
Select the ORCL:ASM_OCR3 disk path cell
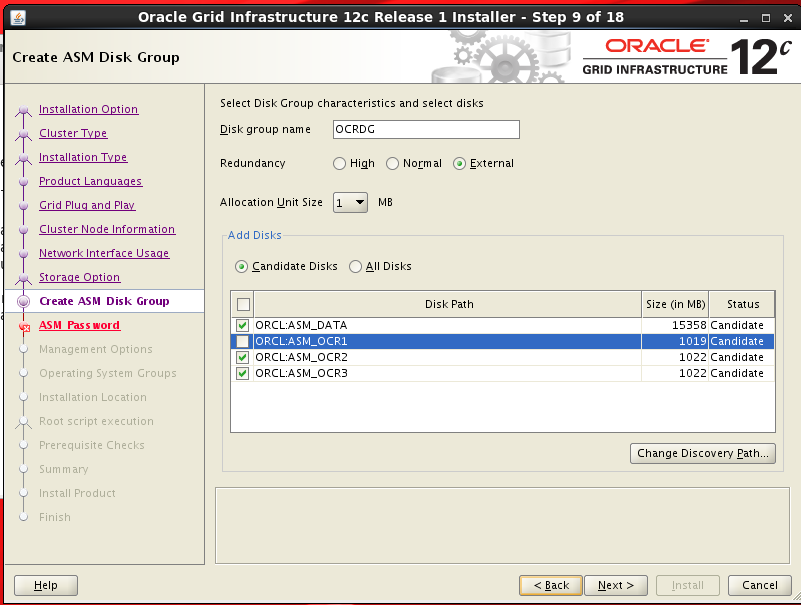point(447,374)
